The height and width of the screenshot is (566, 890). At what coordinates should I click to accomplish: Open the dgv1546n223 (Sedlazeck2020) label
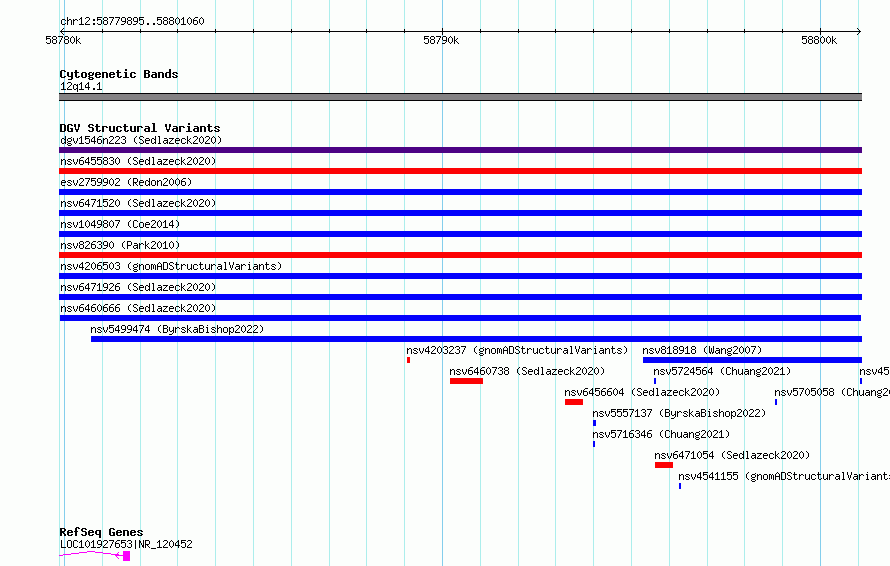coord(141,140)
